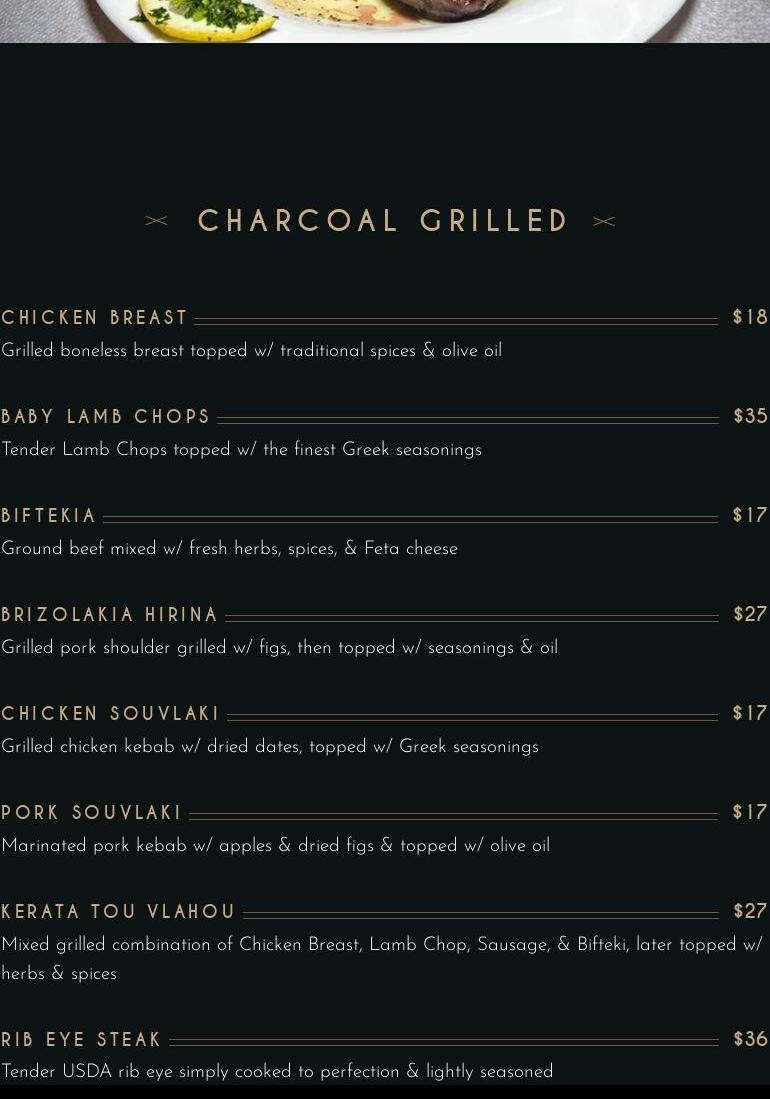The height and width of the screenshot is (1099, 770).
Task: Click the flourish left of Charcoal Grilled heading
Action: tap(157, 221)
